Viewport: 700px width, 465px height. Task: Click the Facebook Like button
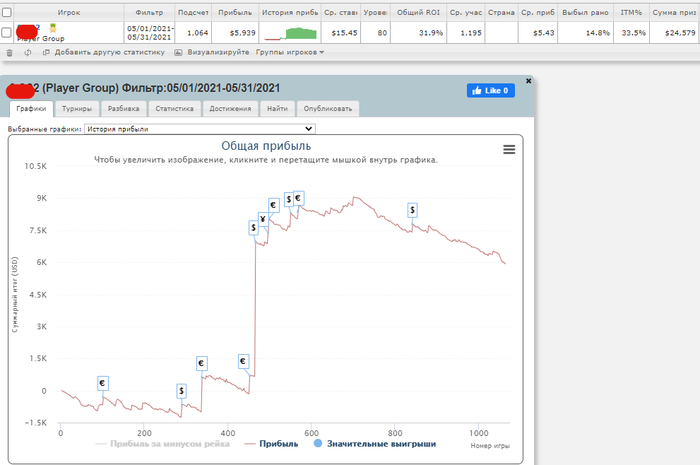coord(491,91)
